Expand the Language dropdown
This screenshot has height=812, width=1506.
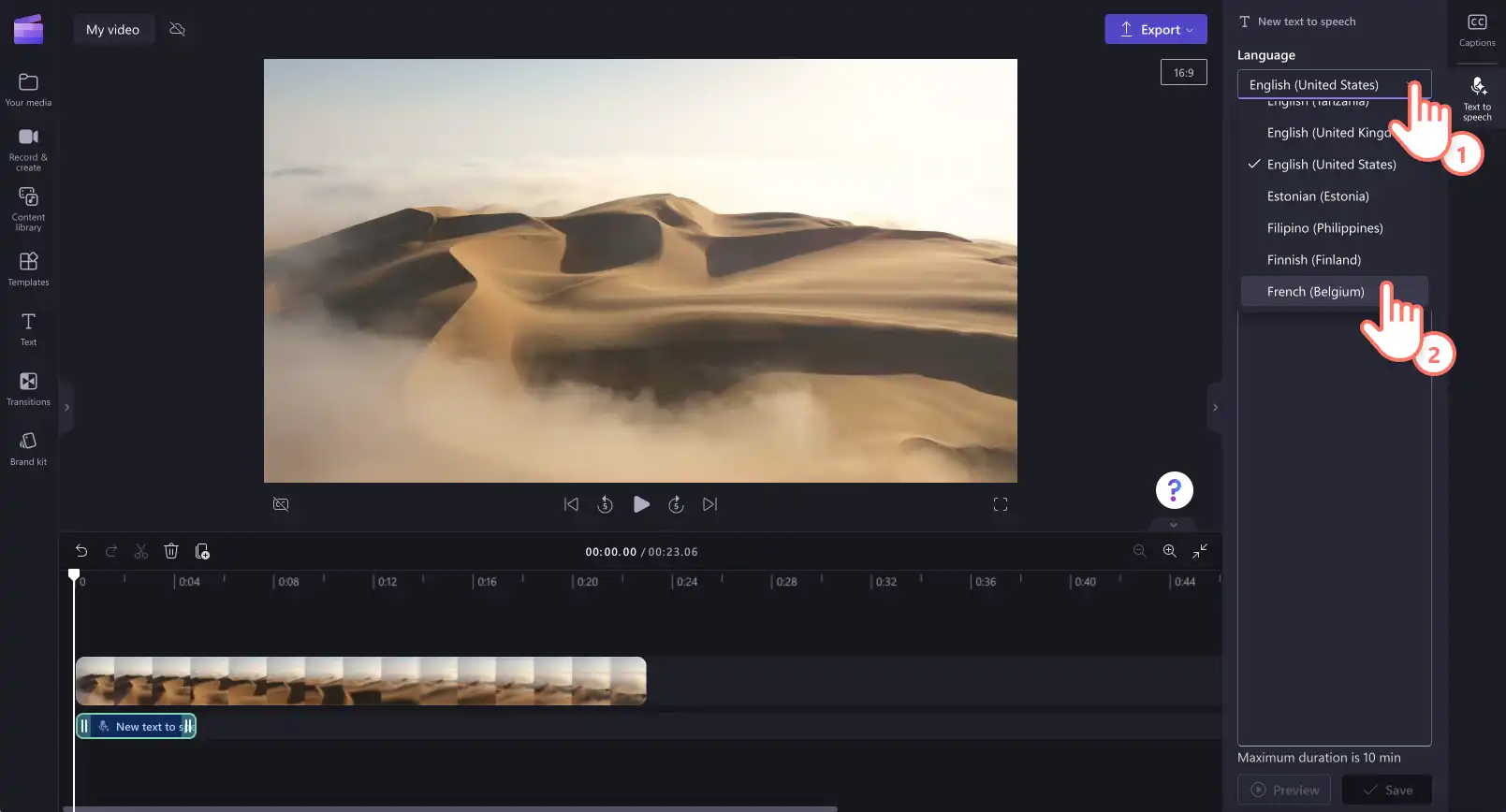point(1334,84)
